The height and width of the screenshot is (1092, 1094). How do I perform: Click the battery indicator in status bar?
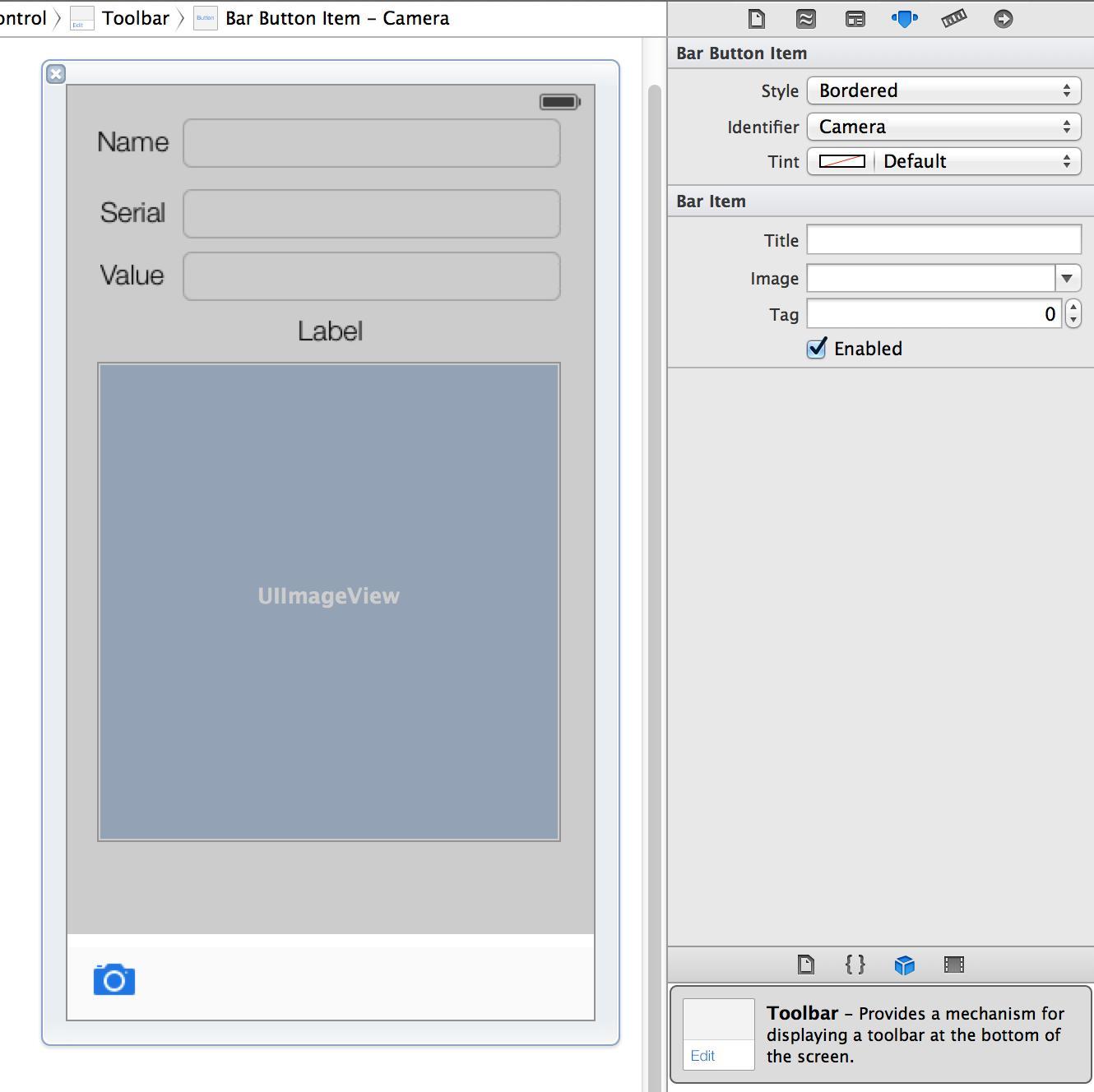click(560, 102)
